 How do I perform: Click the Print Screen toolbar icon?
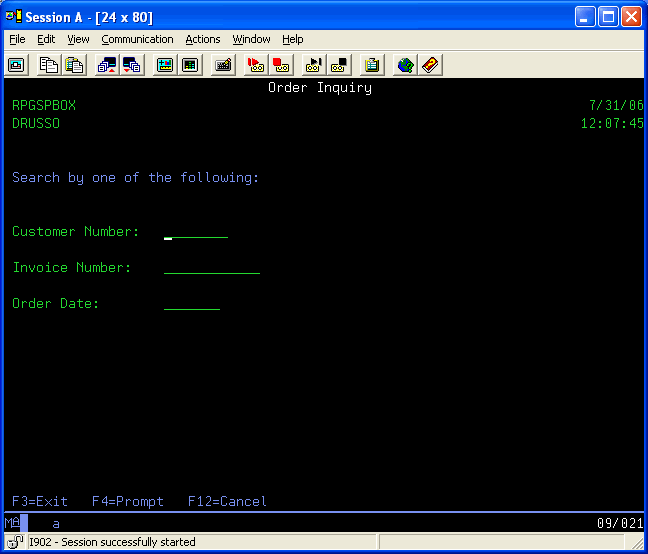(16, 65)
